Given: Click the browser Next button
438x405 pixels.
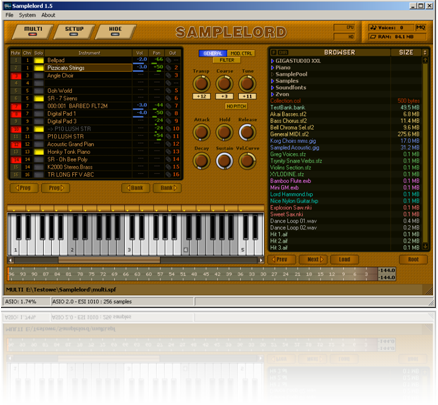Looking at the screenshot, I should point(313,259).
